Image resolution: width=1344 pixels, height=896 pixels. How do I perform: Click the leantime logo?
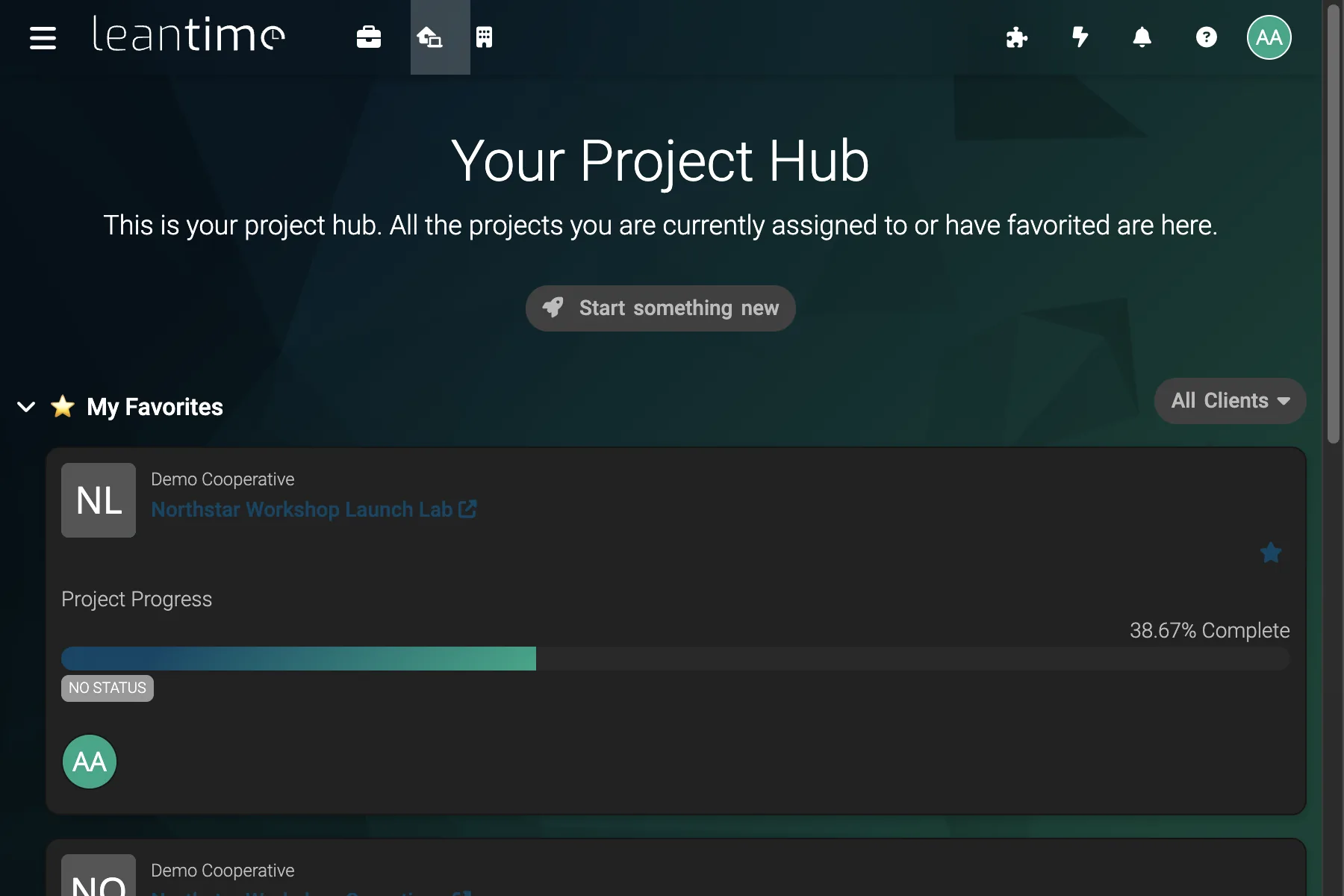click(x=188, y=36)
